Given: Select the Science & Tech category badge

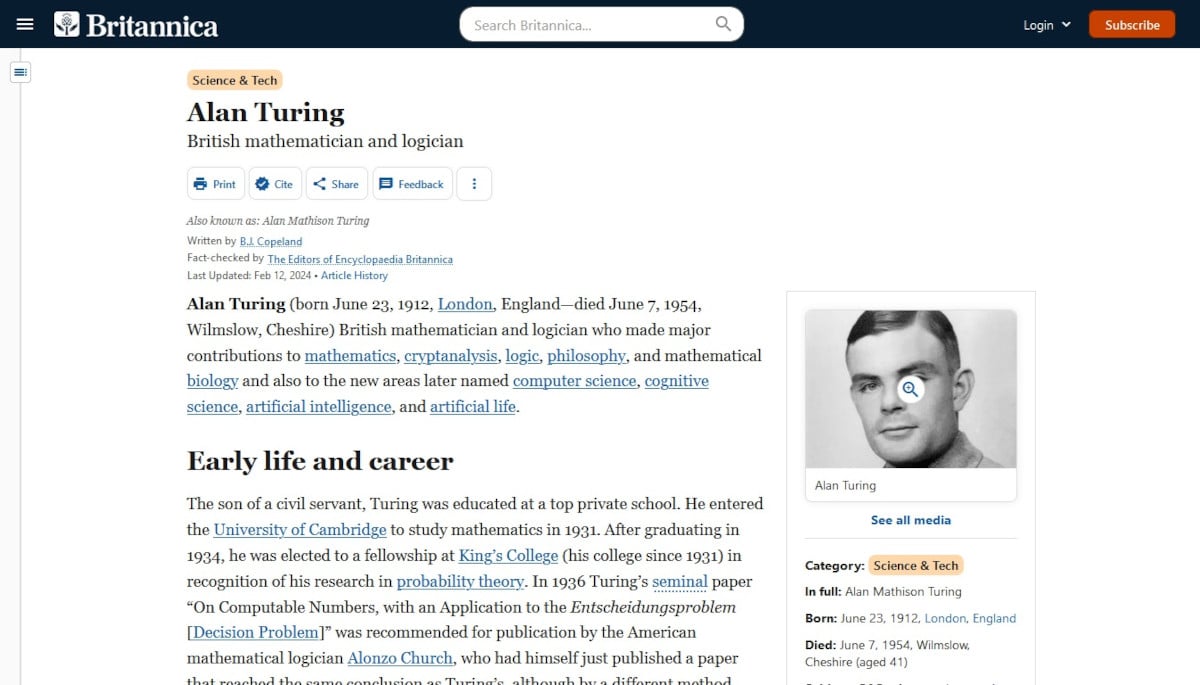Looking at the screenshot, I should (234, 79).
